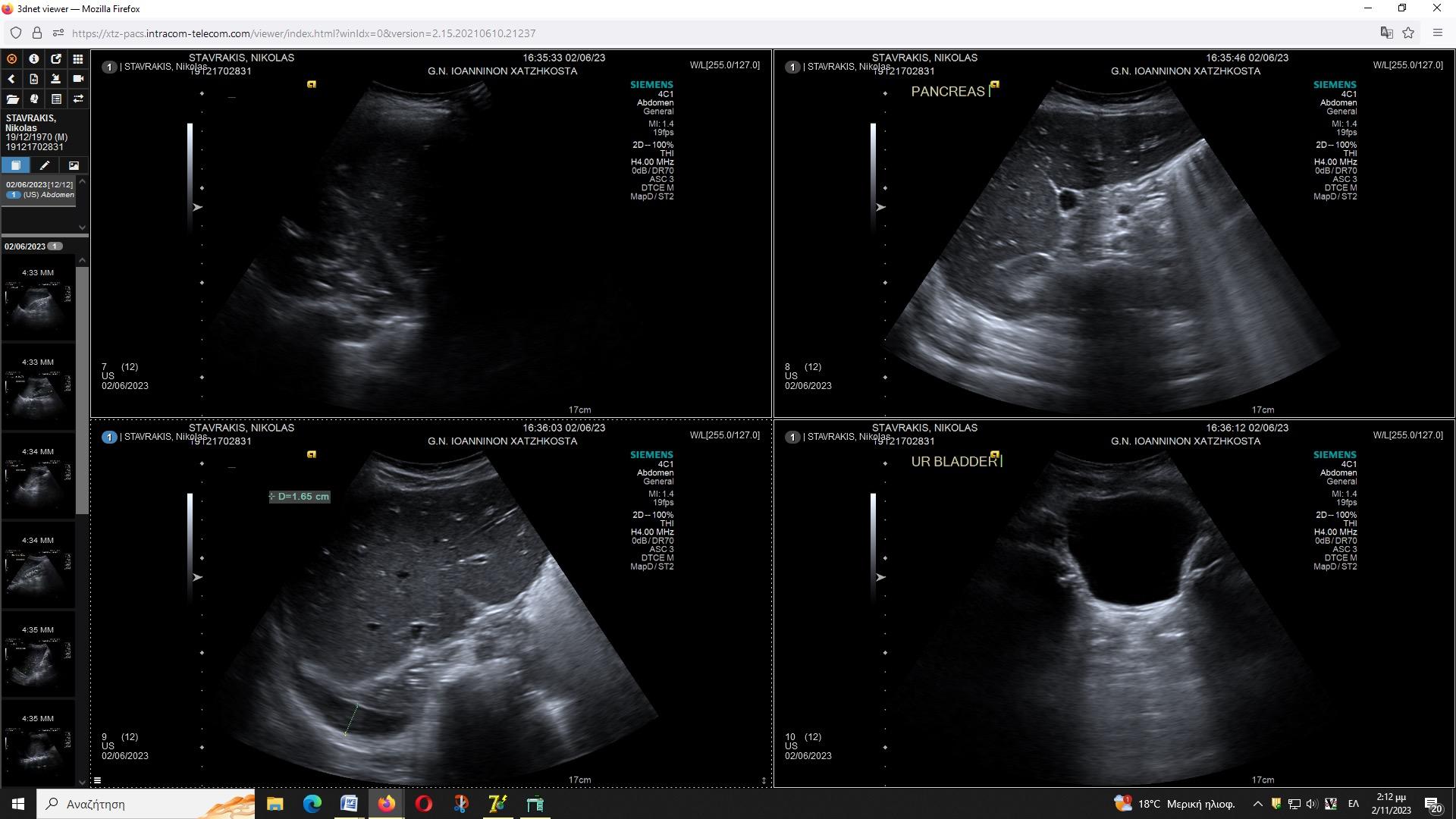The image size is (1456, 819).
Task: Open the folder icon in viewer toolbar
Action: click(x=11, y=99)
